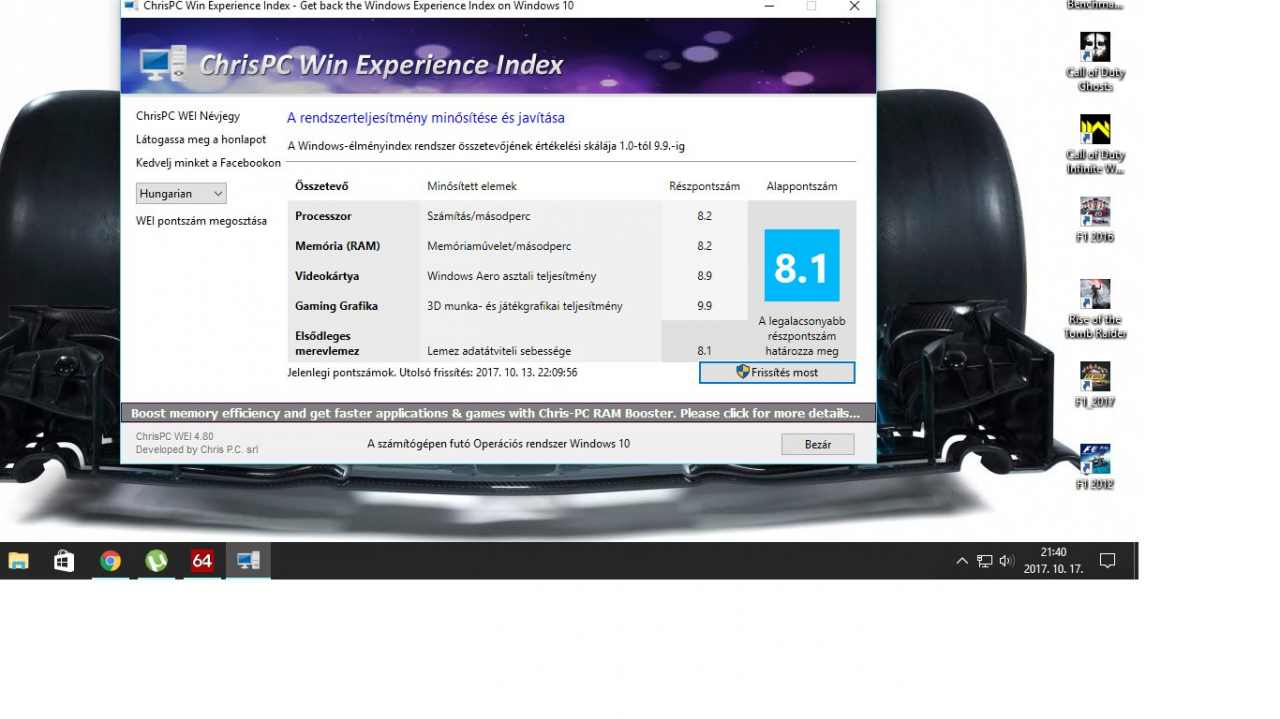Click the 8.1 base score tile
The image size is (1280, 719).
click(802, 265)
